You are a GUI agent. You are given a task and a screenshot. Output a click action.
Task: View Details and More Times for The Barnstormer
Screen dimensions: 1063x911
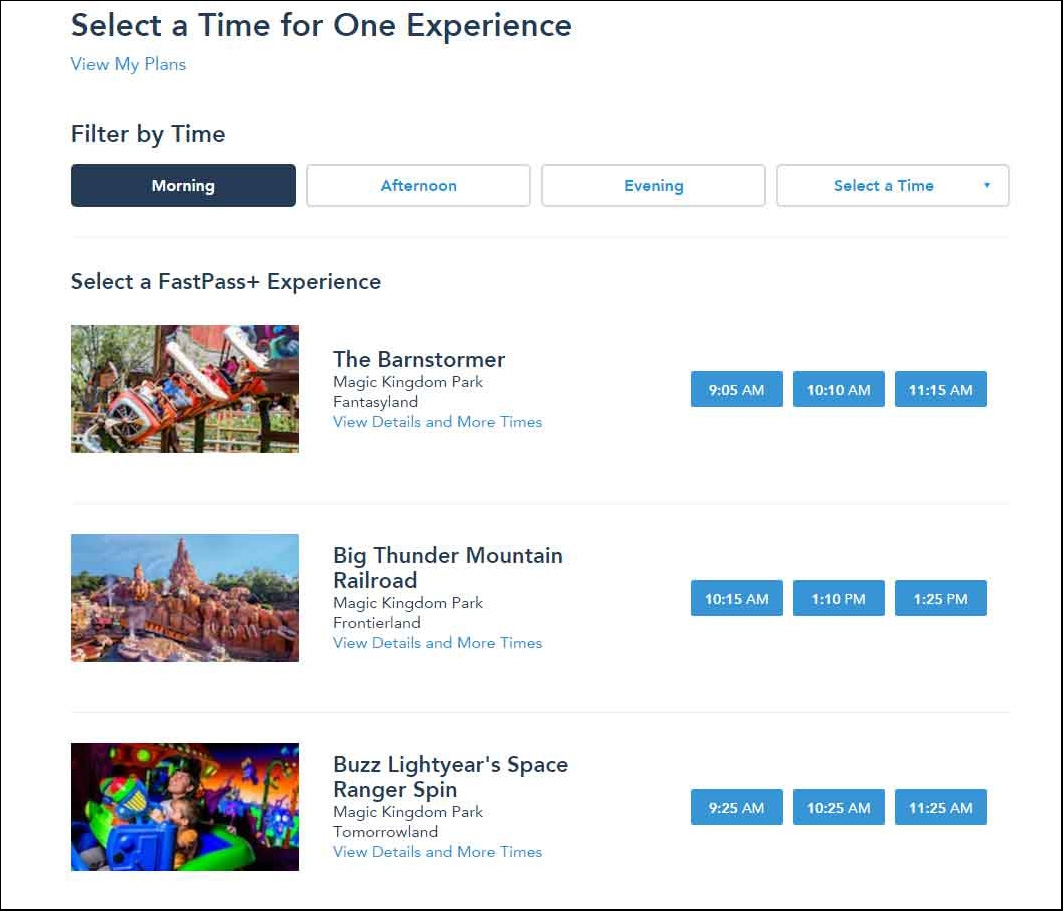point(437,421)
